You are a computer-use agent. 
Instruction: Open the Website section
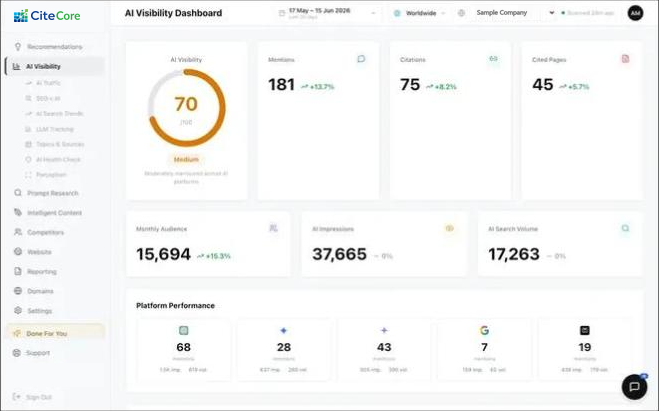click(55, 252)
